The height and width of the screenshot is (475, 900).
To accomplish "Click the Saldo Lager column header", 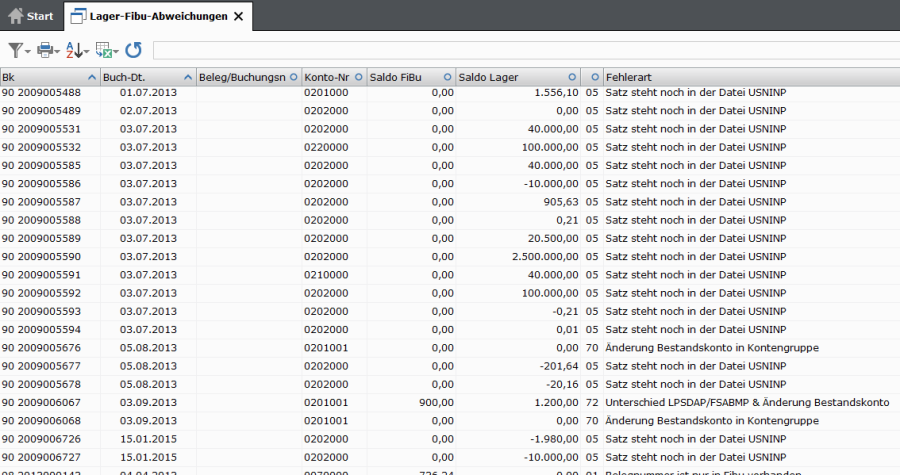I will coord(518,77).
